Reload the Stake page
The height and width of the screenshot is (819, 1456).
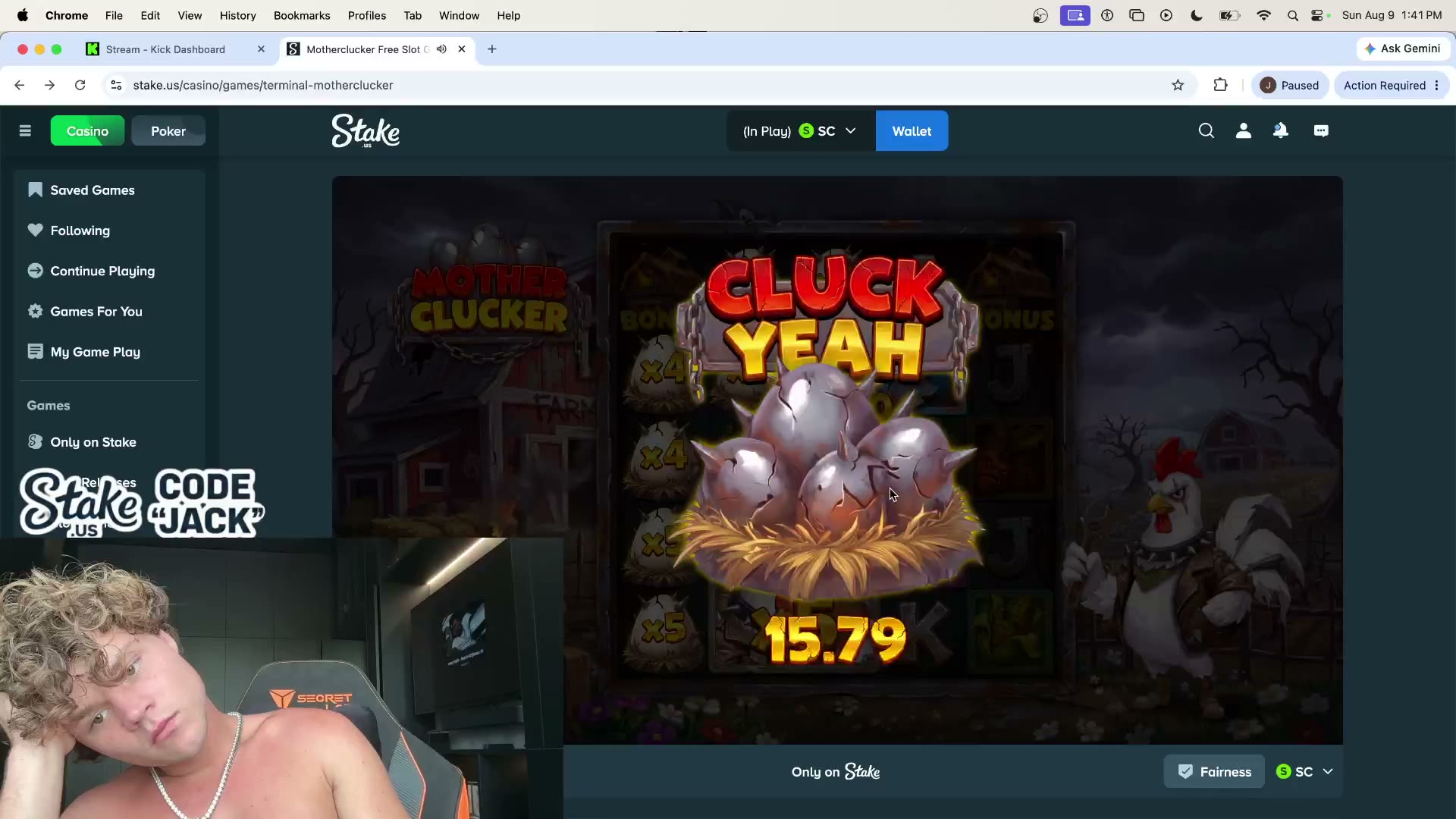tap(80, 85)
